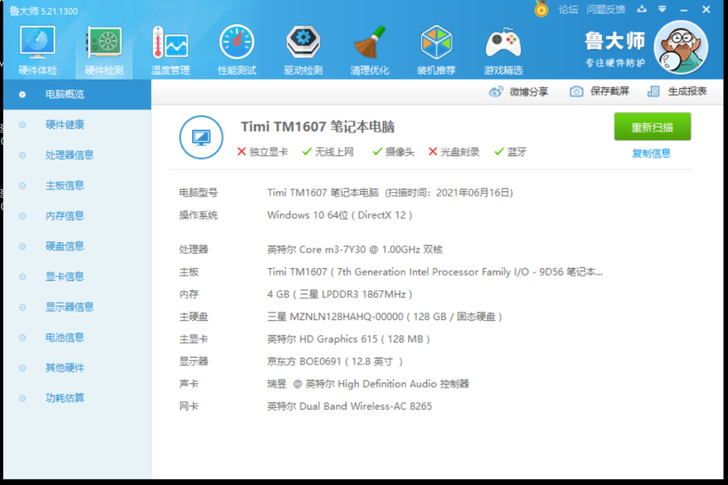The width and height of the screenshot is (728, 485).
Task: Select 硬件健康 in the sidebar
Action: [x=77, y=124]
